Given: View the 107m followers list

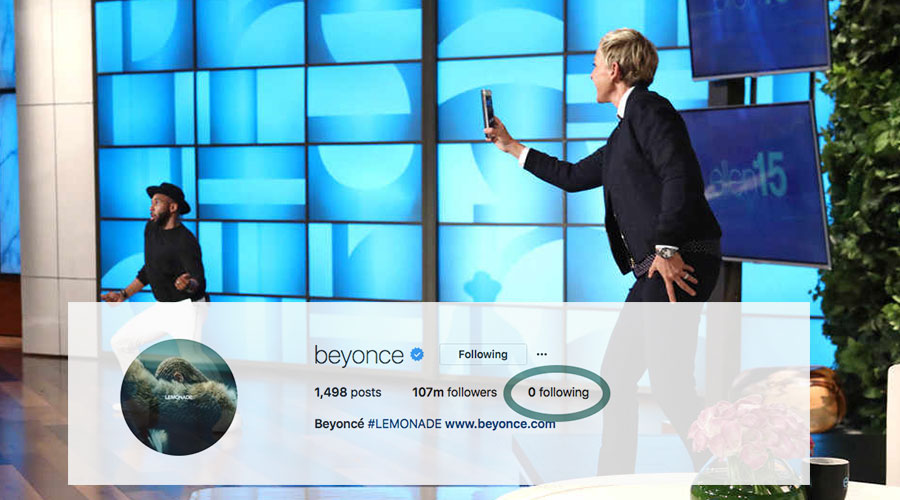Looking at the screenshot, I should pyautogui.click(x=454, y=393).
